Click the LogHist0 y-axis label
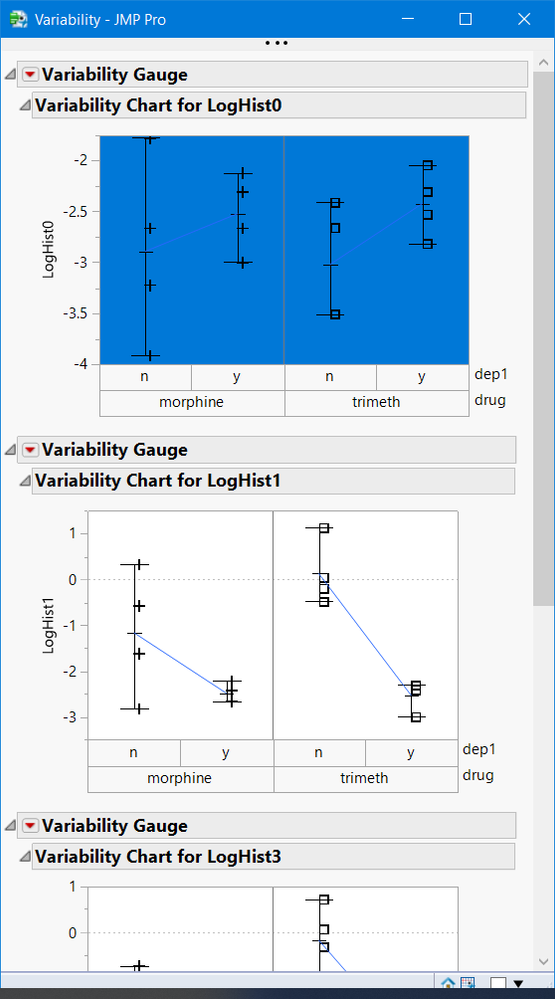 tap(49, 250)
